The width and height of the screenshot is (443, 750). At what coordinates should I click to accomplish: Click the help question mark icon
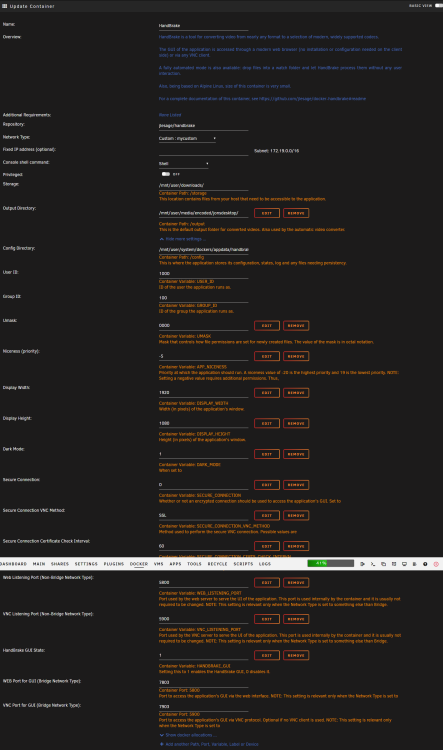click(x=425, y=564)
